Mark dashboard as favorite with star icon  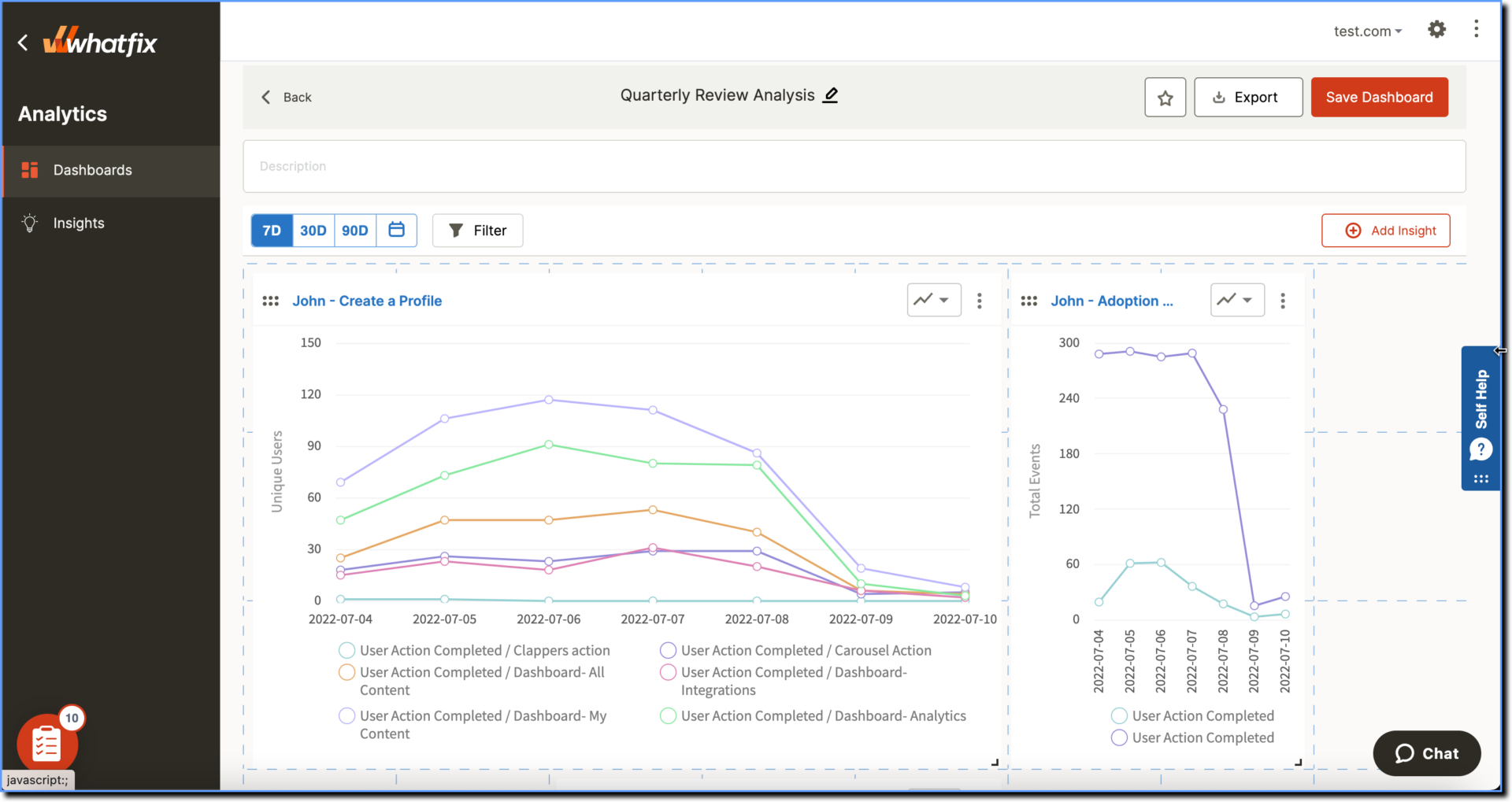tap(1165, 98)
